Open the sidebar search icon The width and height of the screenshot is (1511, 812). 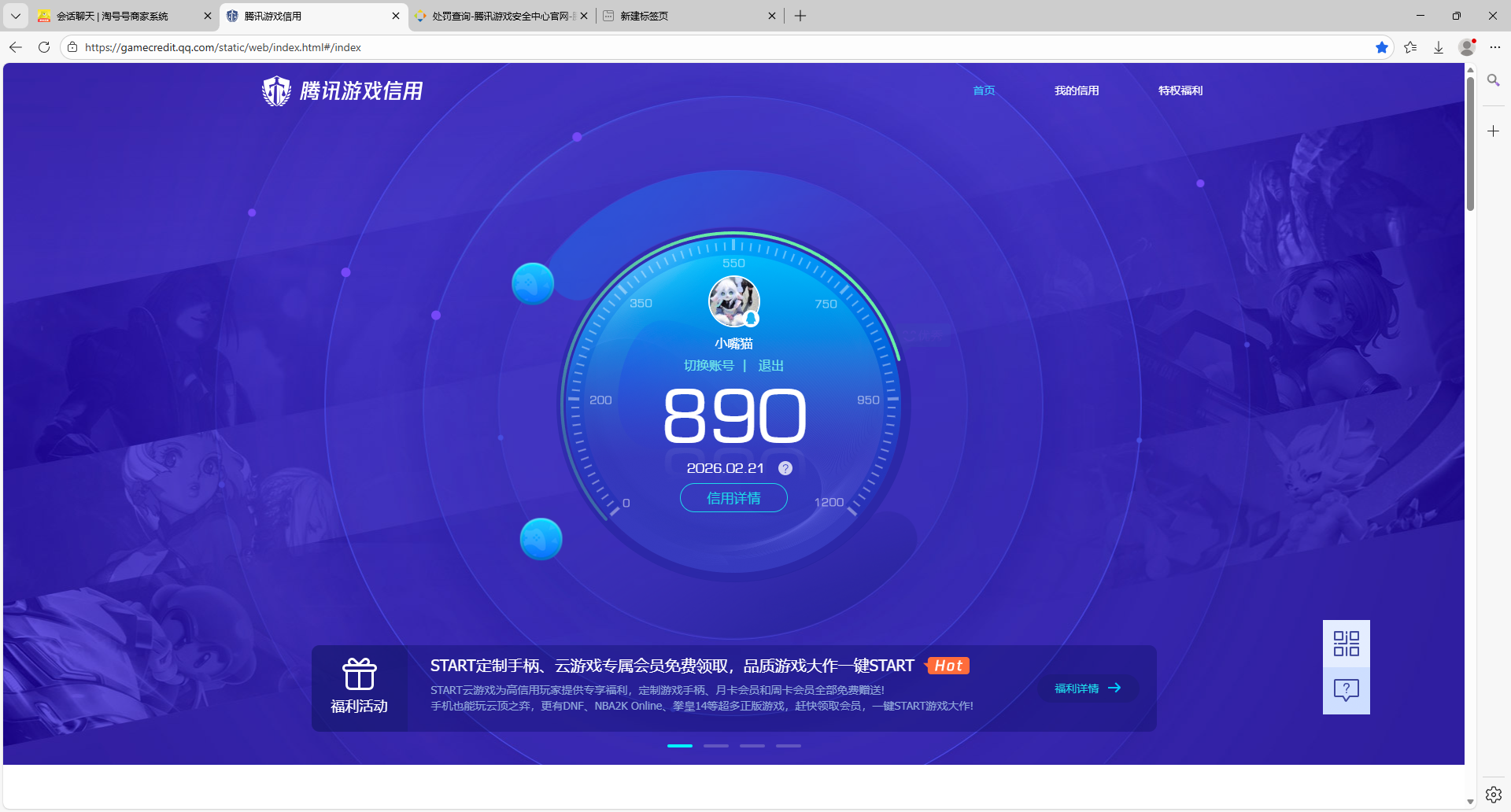click(x=1493, y=80)
